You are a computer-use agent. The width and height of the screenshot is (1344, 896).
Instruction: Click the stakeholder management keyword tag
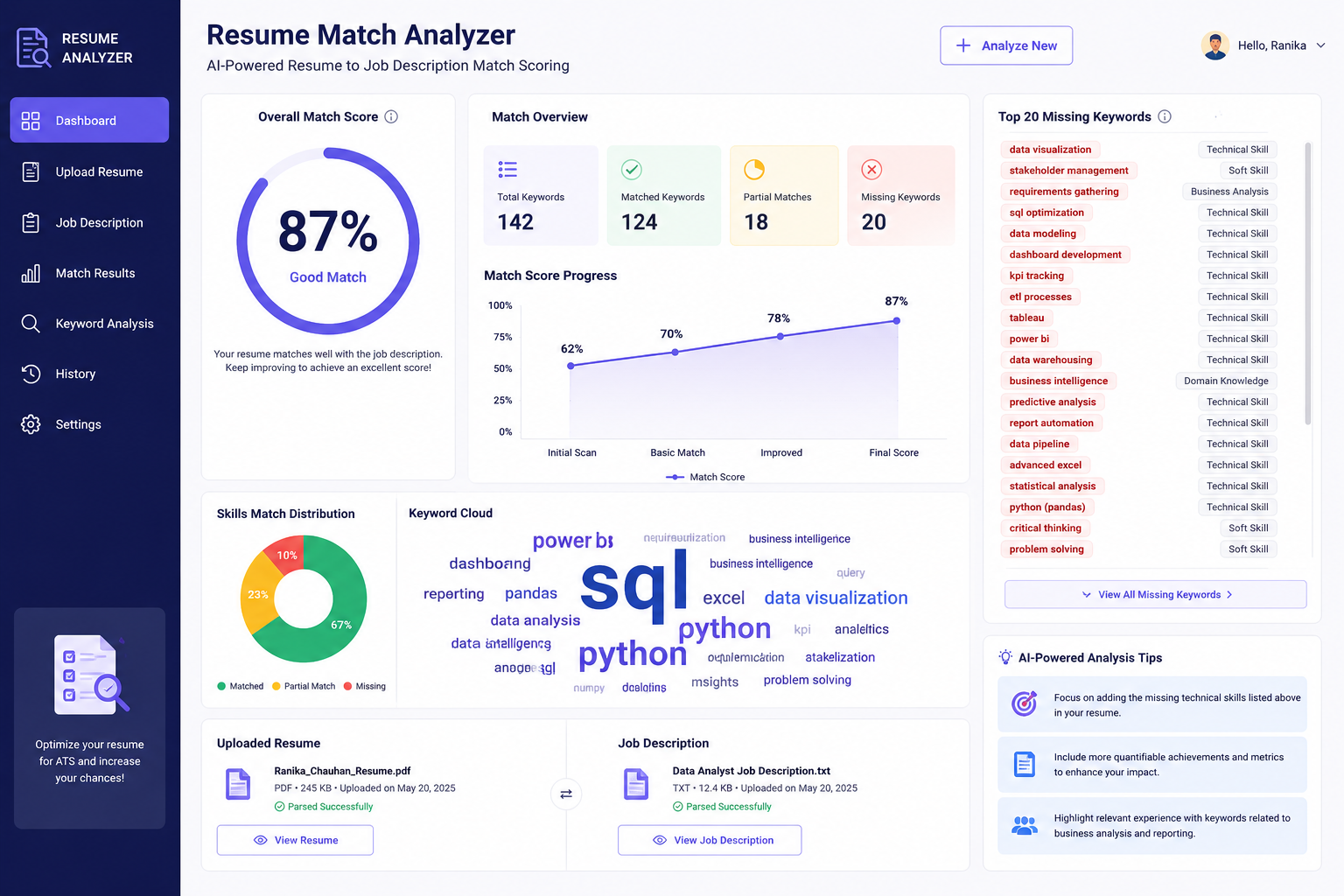click(x=1068, y=171)
